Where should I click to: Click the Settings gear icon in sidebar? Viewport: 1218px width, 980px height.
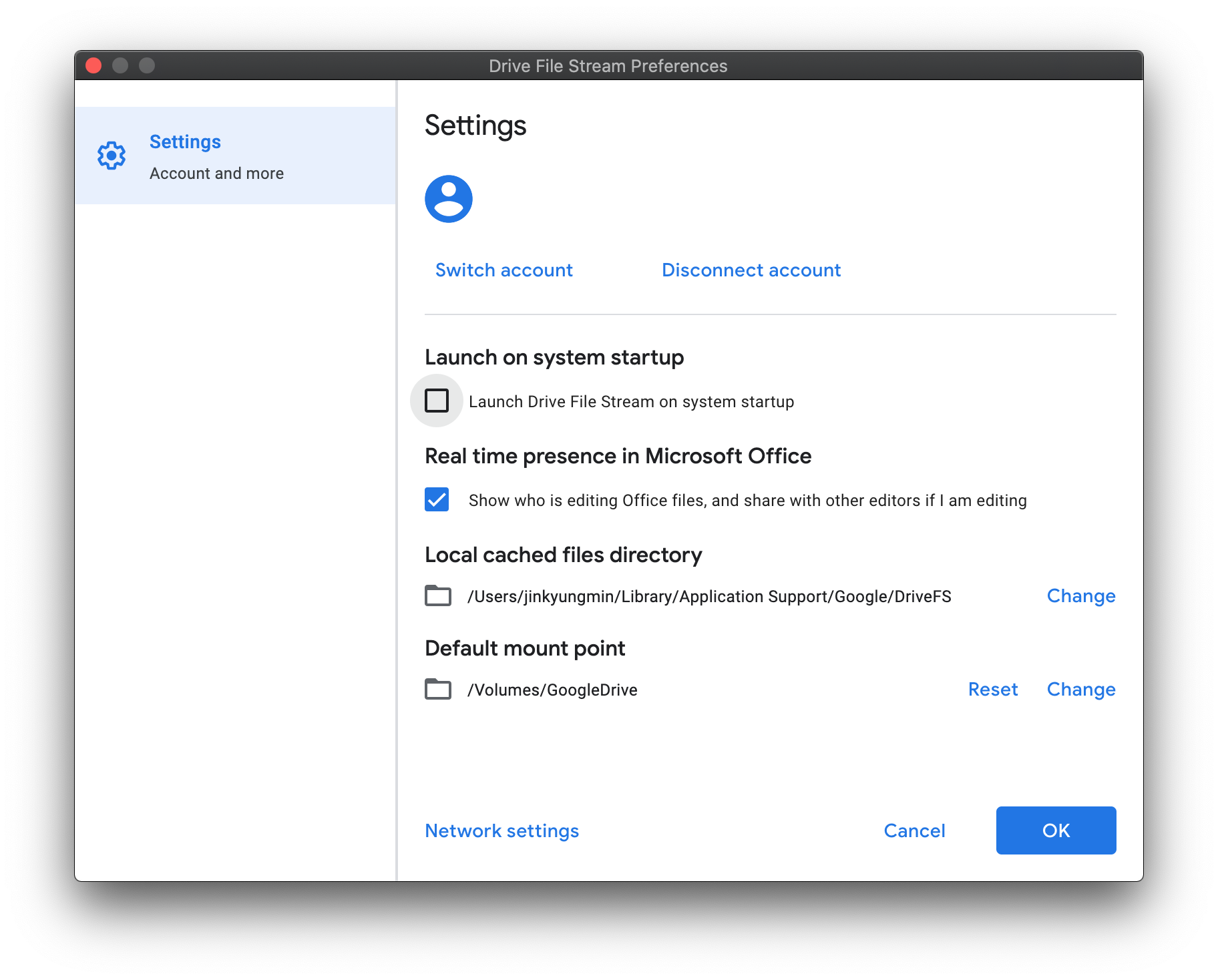pyautogui.click(x=112, y=156)
